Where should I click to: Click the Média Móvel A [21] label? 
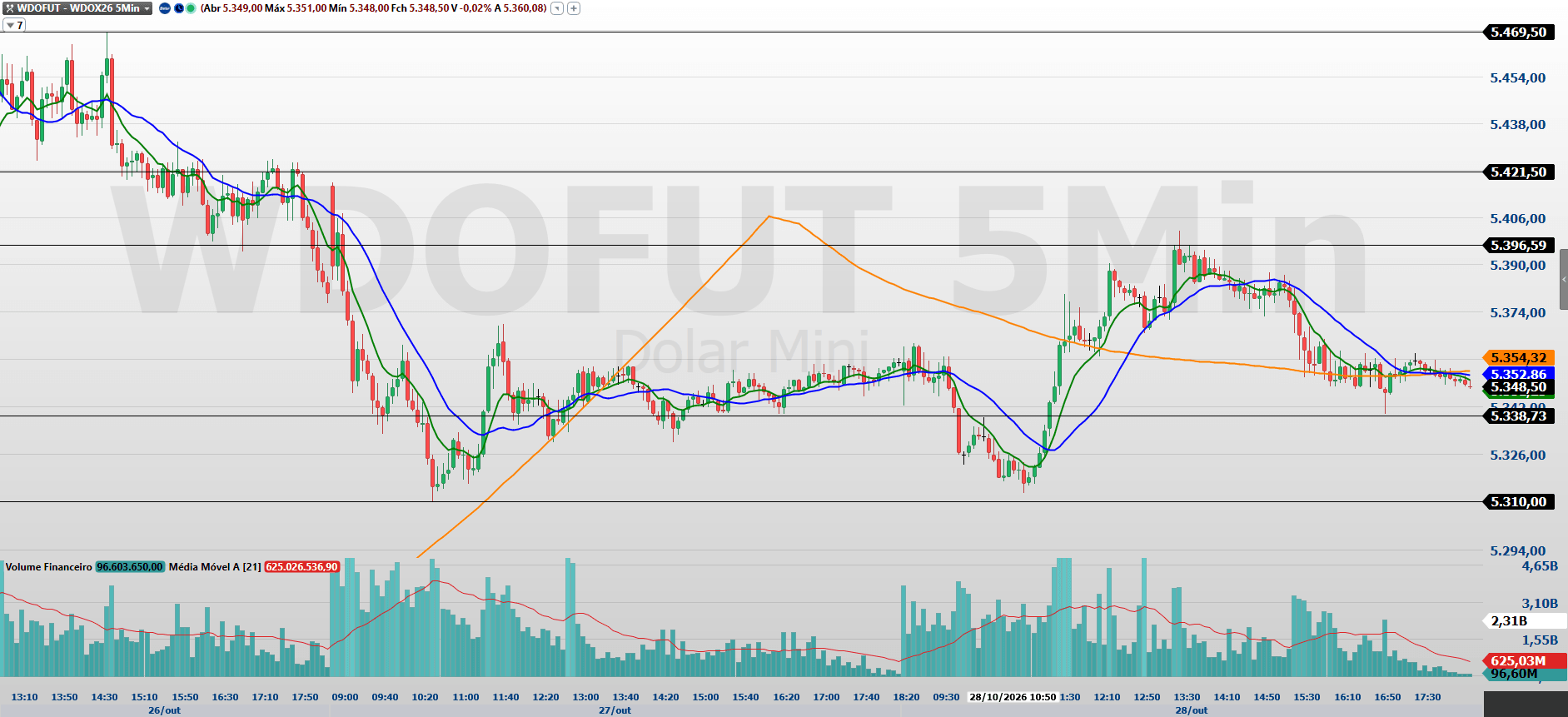pos(215,567)
